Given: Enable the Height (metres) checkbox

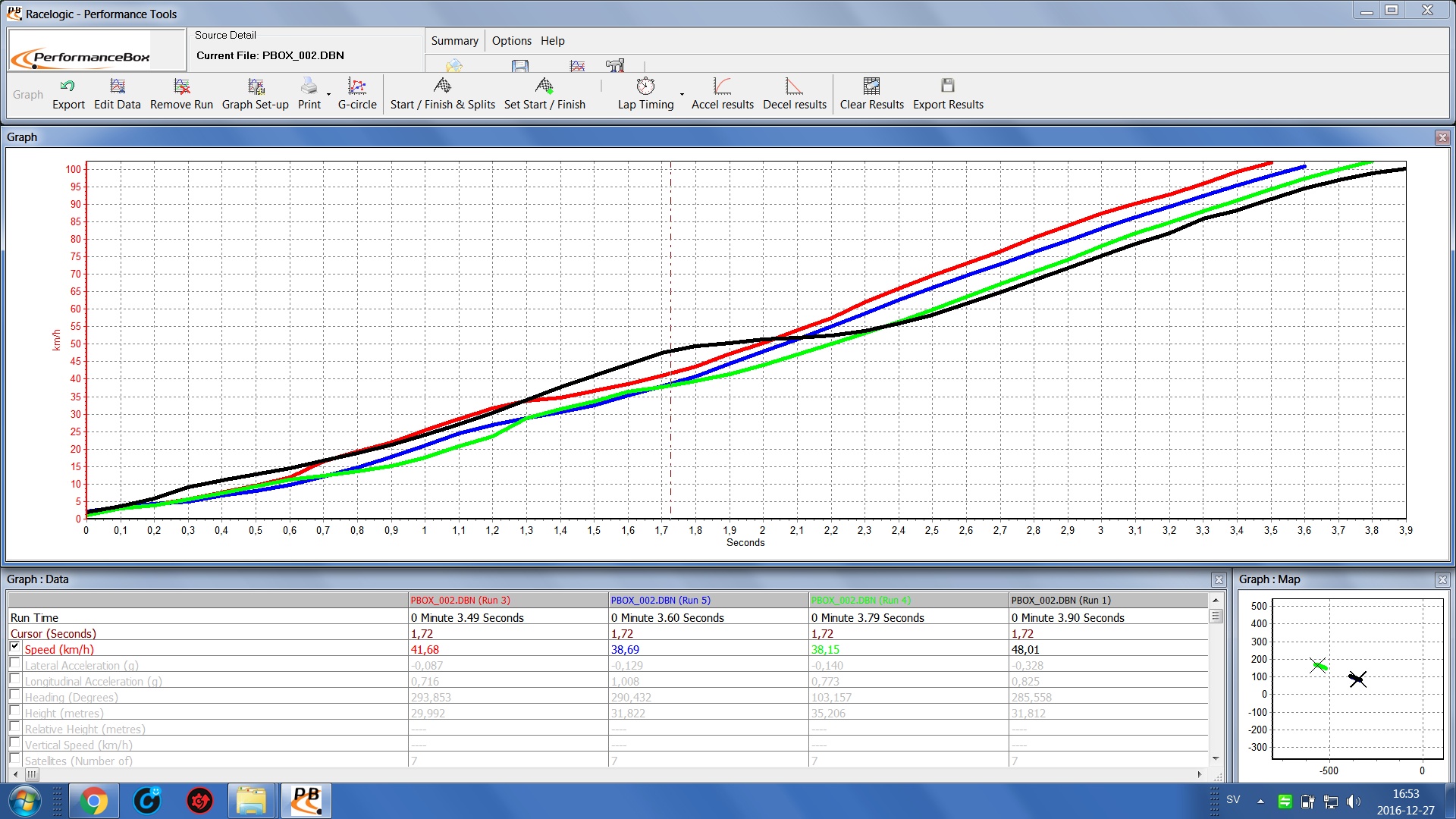Looking at the screenshot, I should 14,711.
